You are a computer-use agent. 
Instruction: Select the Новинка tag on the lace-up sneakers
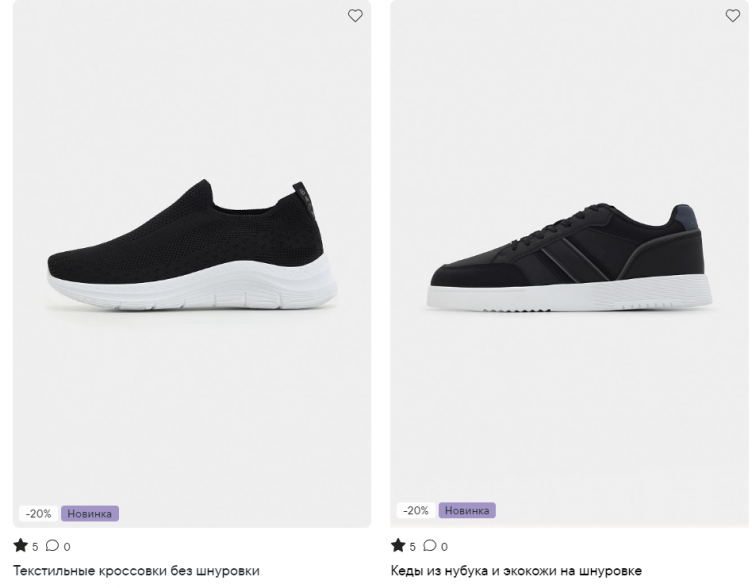tap(467, 511)
